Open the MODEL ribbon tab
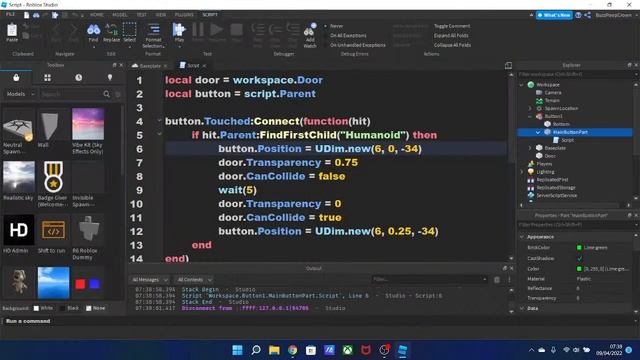 coord(120,15)
